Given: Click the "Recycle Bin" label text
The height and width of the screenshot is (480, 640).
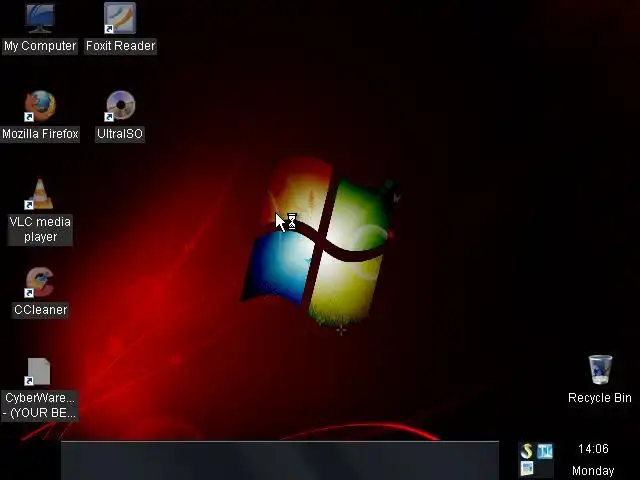Looking at the screenshot, I should point(600,398).
